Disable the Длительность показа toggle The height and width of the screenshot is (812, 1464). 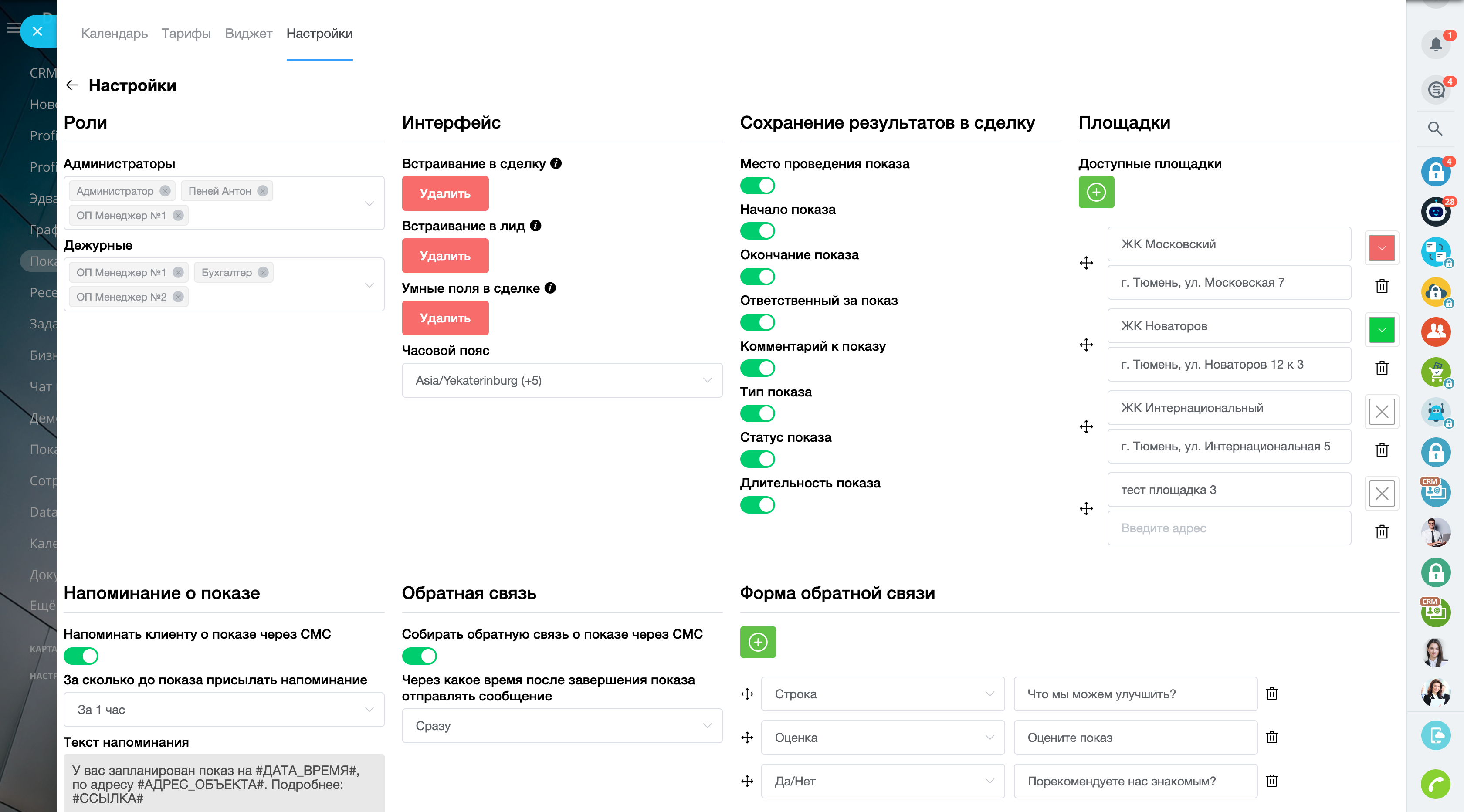(x=757, y=504)
